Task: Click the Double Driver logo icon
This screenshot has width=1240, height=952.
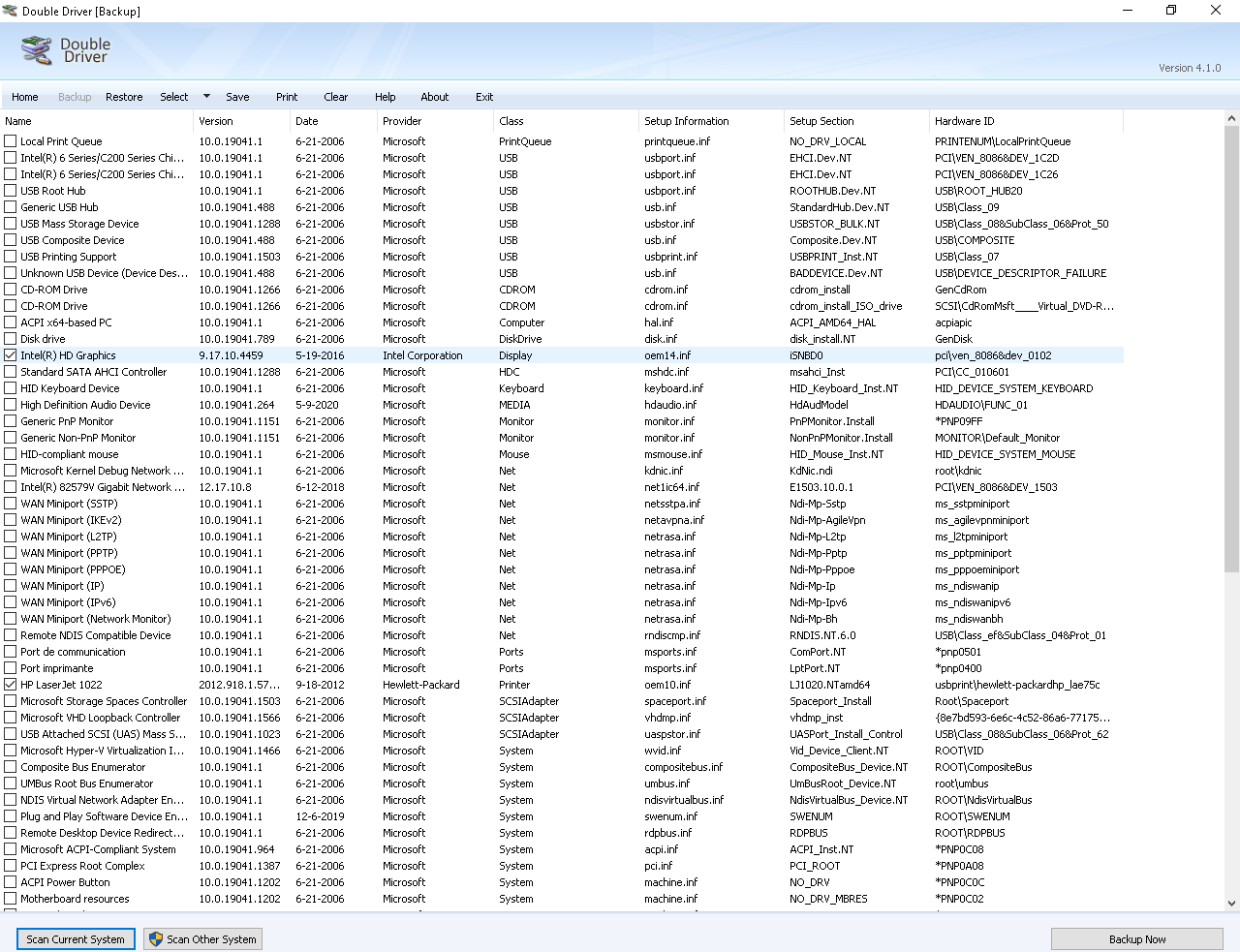Action: (x=37, y=50)
